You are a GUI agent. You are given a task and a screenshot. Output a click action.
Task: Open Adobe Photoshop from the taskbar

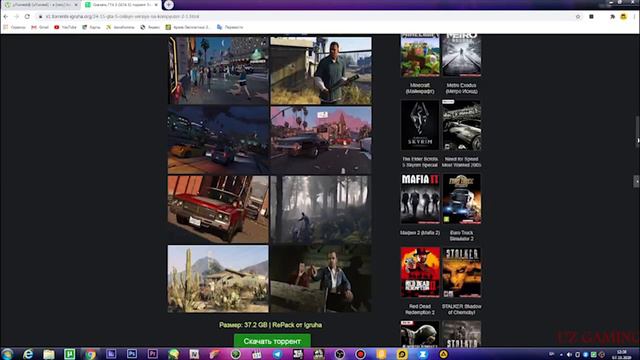132,354
